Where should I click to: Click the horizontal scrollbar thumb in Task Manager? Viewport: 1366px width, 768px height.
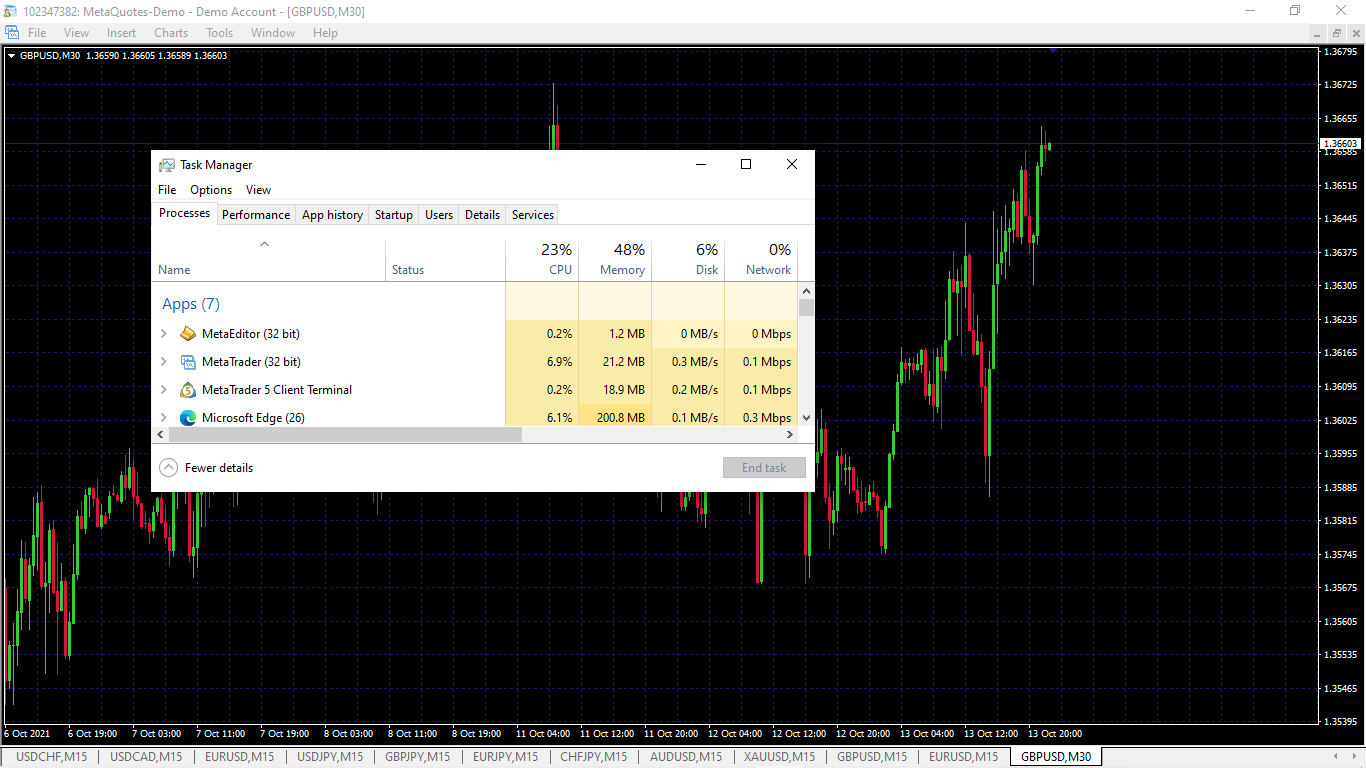(x=345, y=434)
